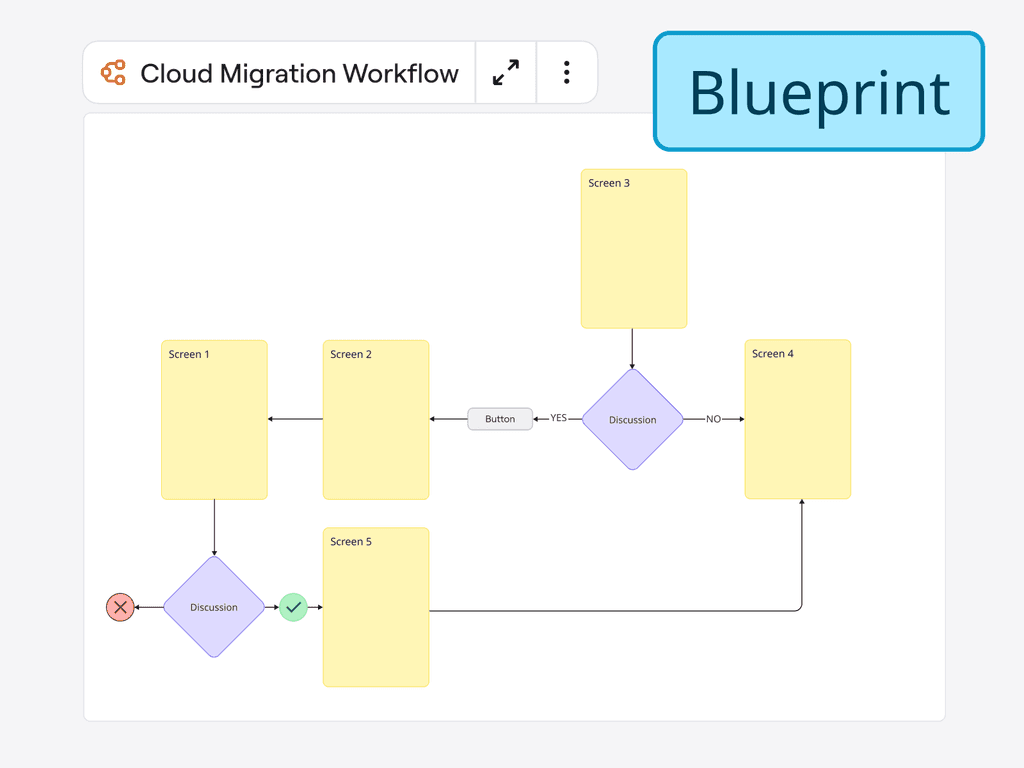1024x768 pixels.
Task: Click the NO connector label
Action: 713,419
